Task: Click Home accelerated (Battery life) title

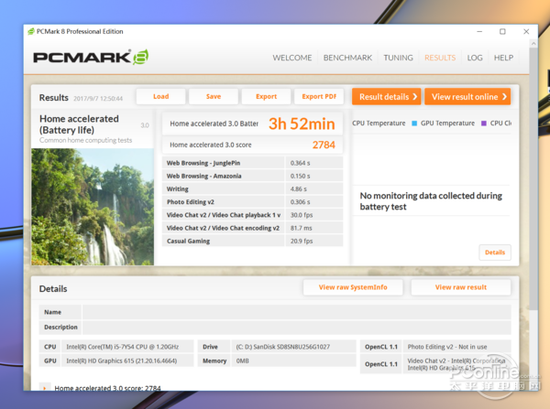Action: tap(79, 124)
